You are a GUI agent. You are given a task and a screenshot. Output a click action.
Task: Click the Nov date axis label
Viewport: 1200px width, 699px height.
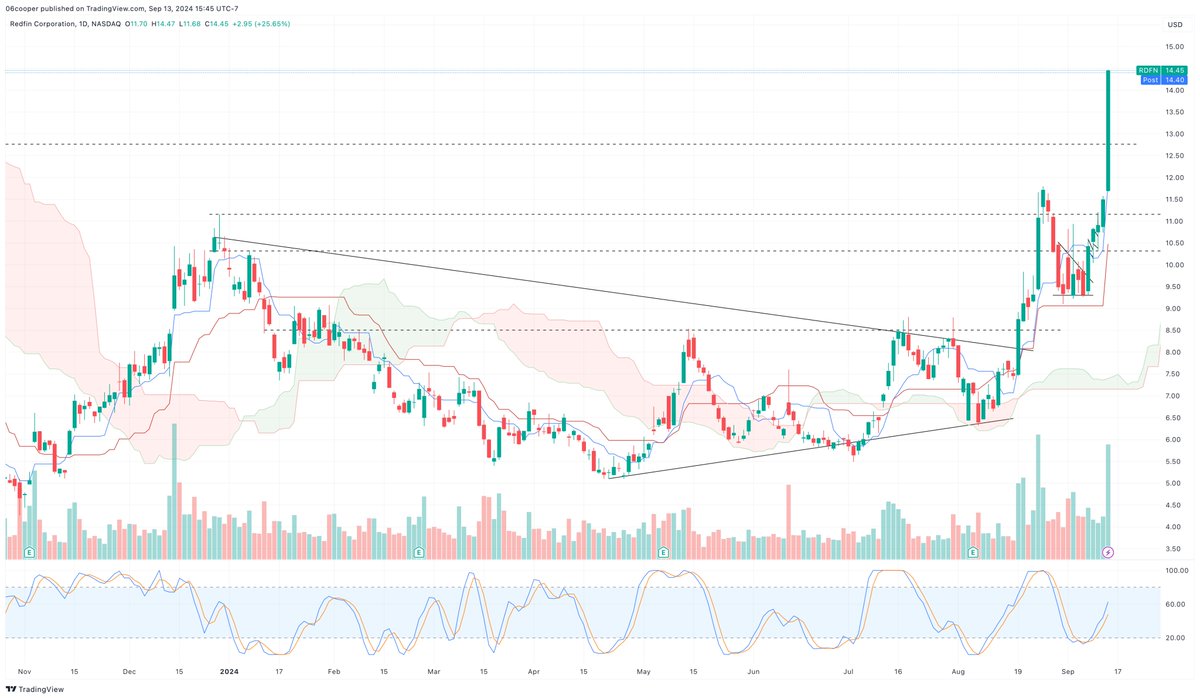tap(27, 671)
